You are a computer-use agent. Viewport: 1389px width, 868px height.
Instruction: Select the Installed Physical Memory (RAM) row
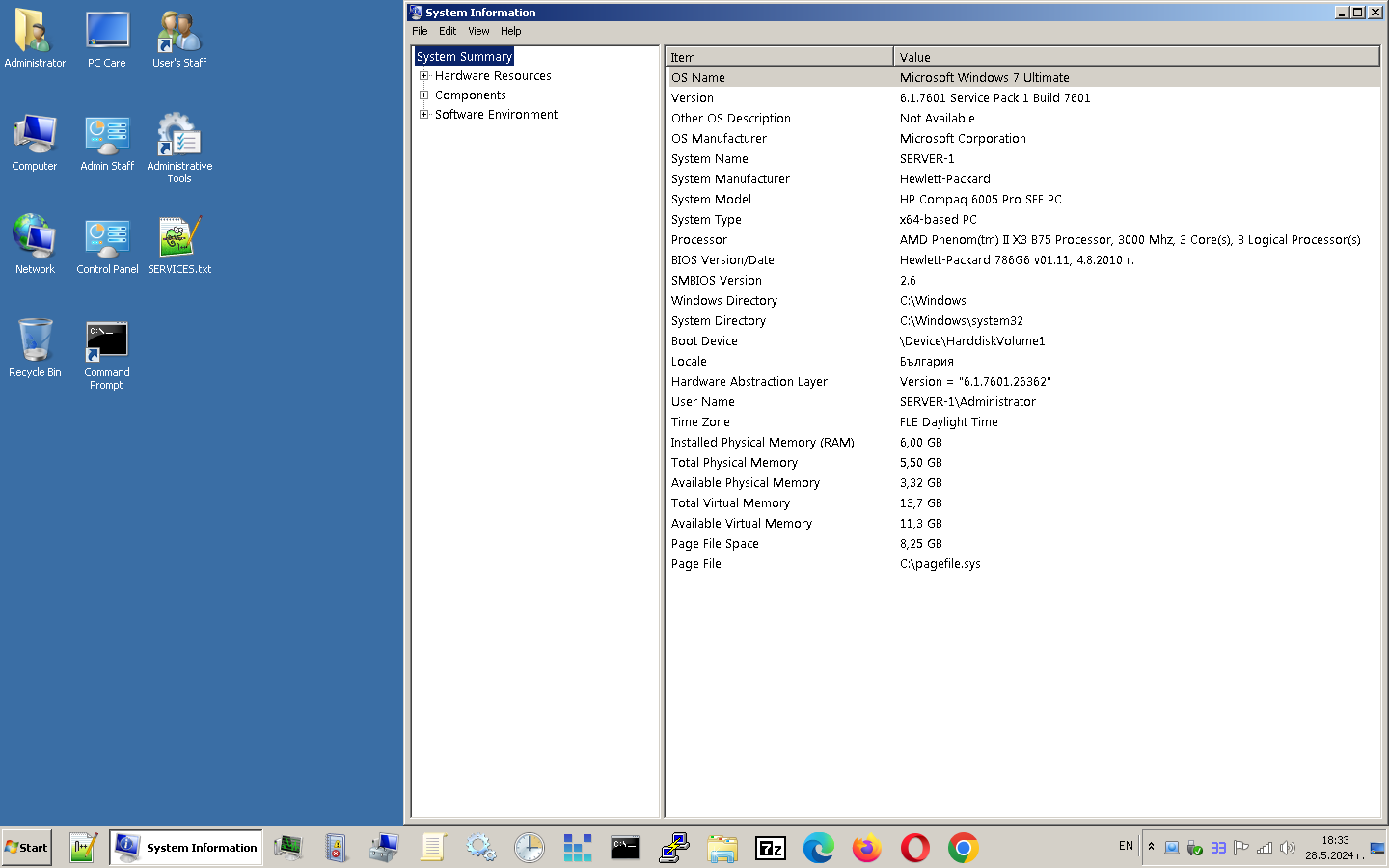1022,442
